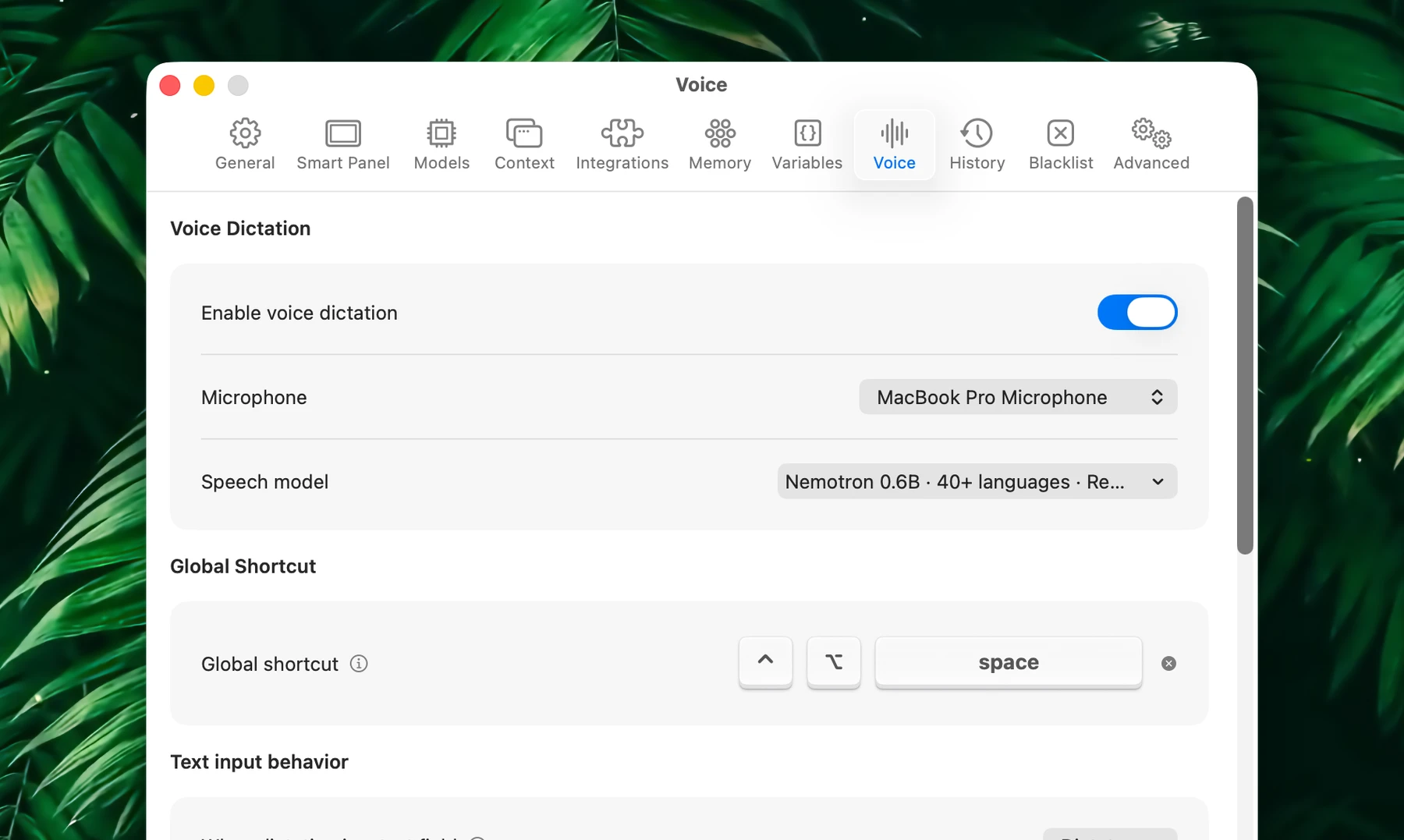
Task: Click the settings pane vertical scrollbar
Action: (x=1245, y=376)
